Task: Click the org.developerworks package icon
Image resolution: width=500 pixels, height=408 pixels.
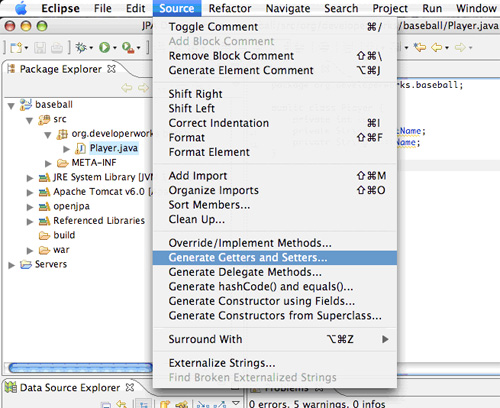Action: coord(62,134)
